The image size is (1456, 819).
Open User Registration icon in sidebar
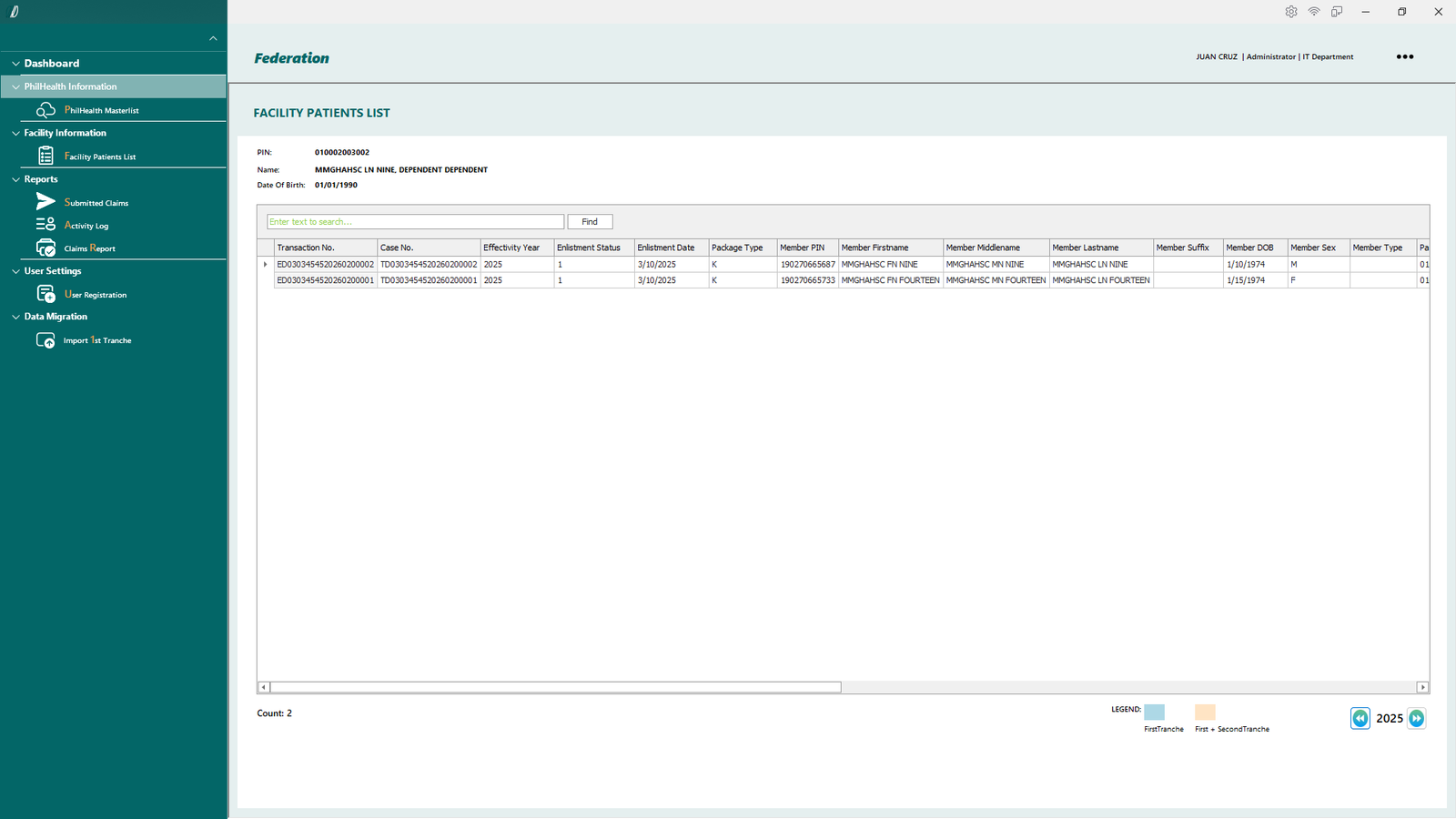click(x=45, y=294)
